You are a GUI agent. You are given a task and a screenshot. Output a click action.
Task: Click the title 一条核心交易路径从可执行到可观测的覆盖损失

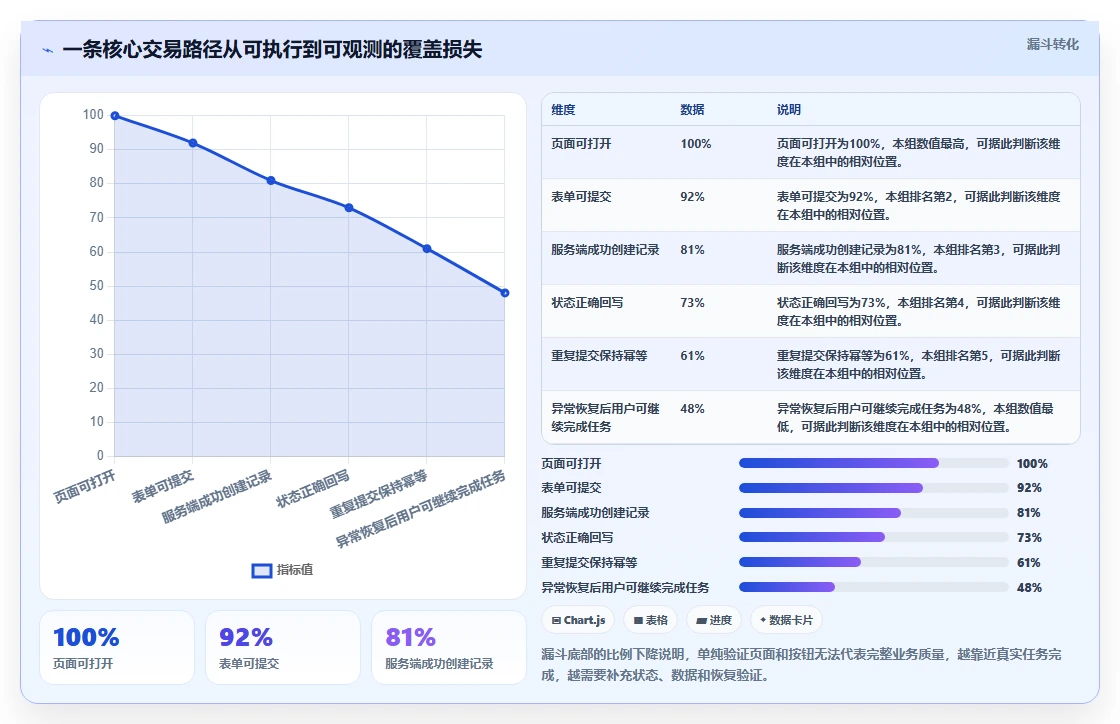272,49
